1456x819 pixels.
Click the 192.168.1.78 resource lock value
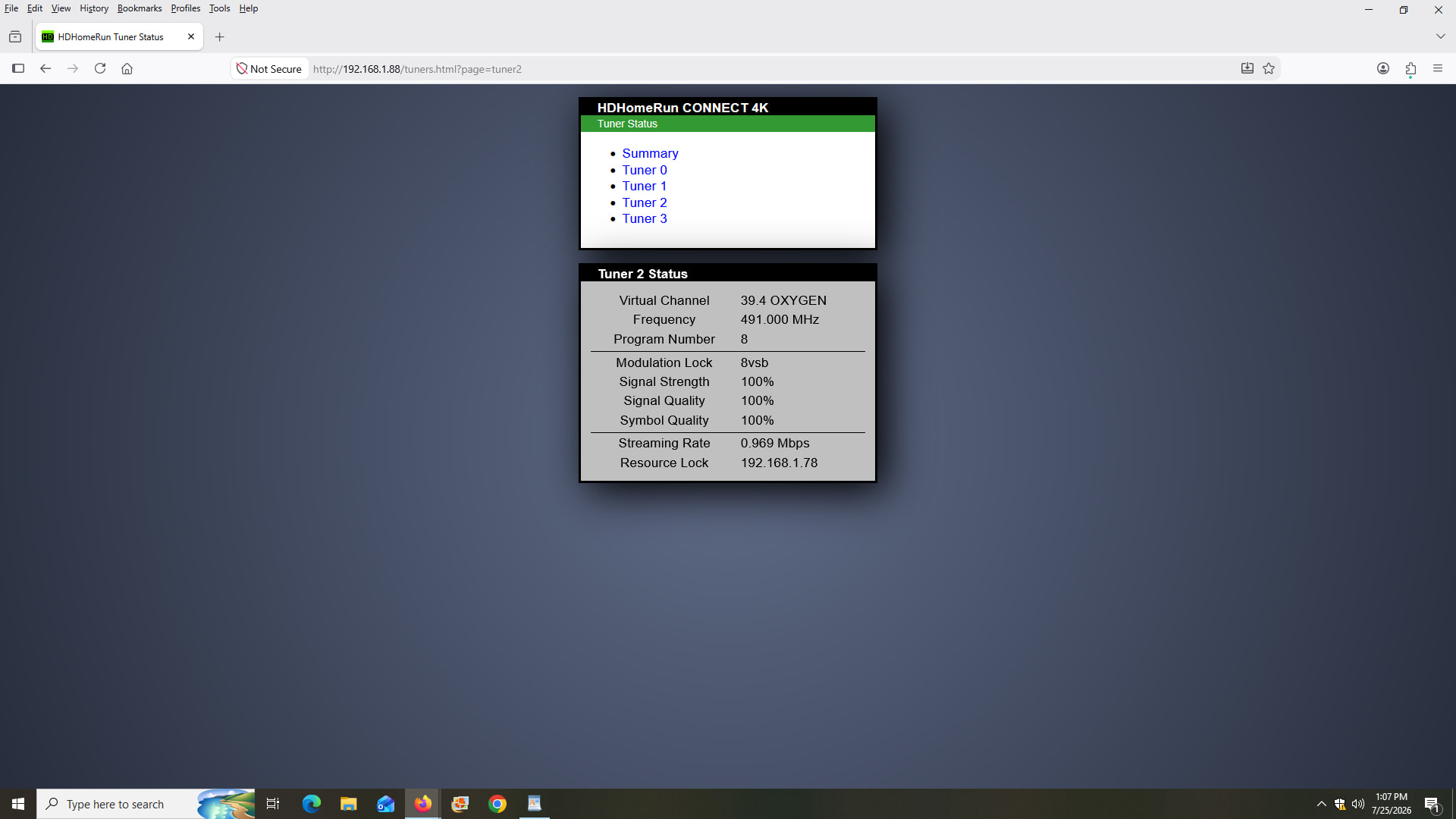[x=779, y=463]
